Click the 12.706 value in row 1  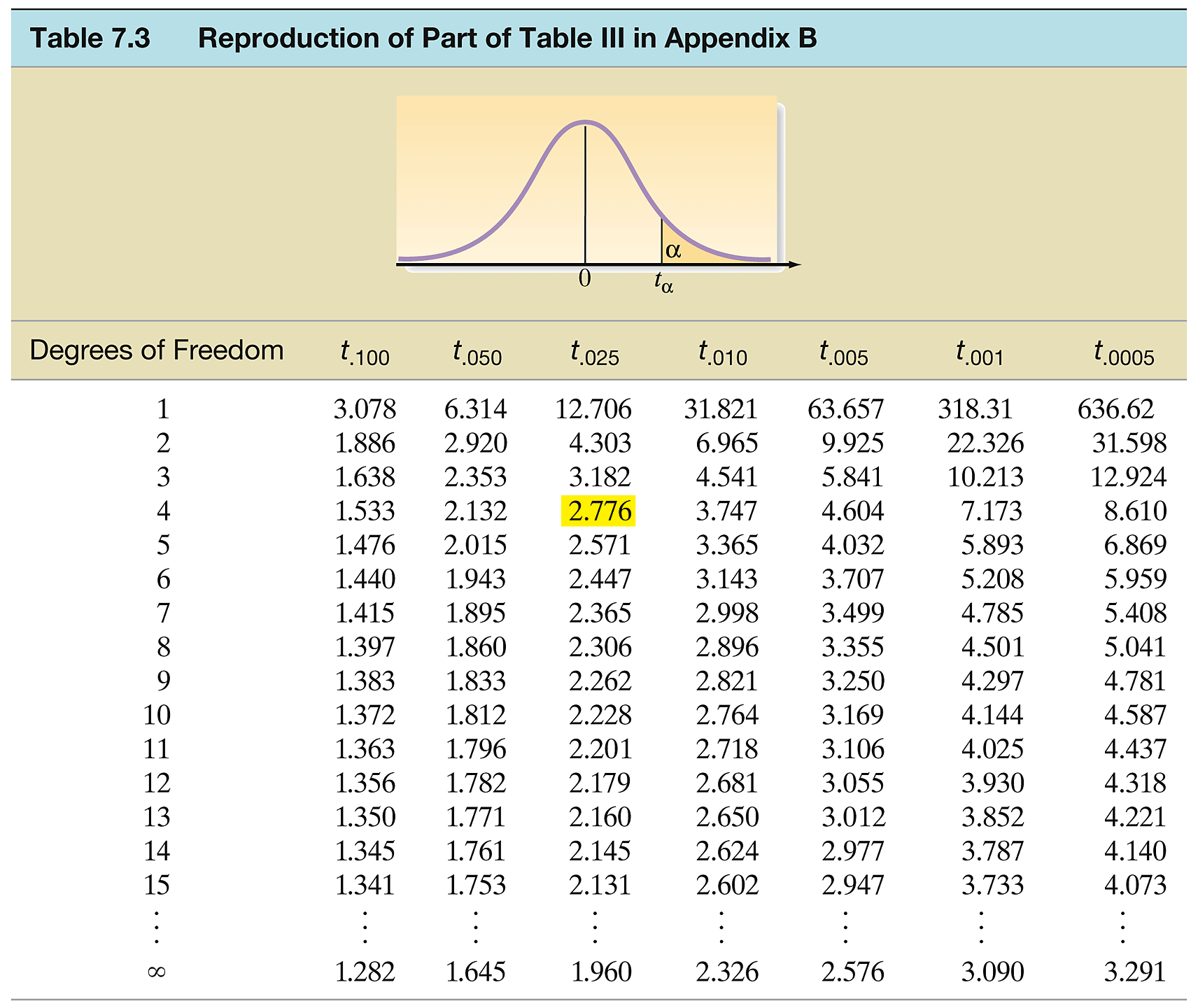click(593, 409)
